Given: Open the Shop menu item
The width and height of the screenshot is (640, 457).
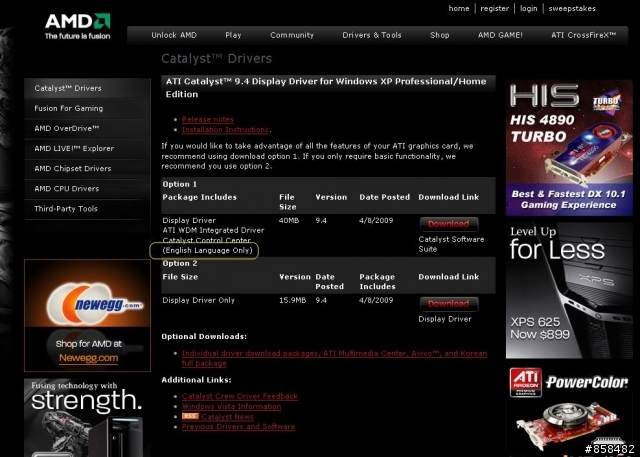Looking at the screenshot, I should [440, 35].
